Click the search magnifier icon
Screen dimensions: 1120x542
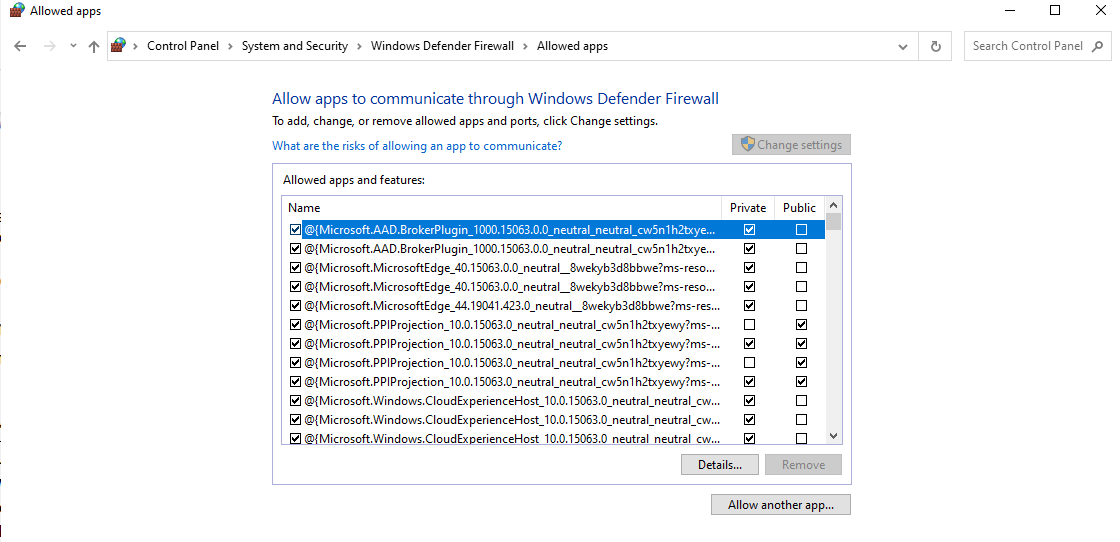1097,46
